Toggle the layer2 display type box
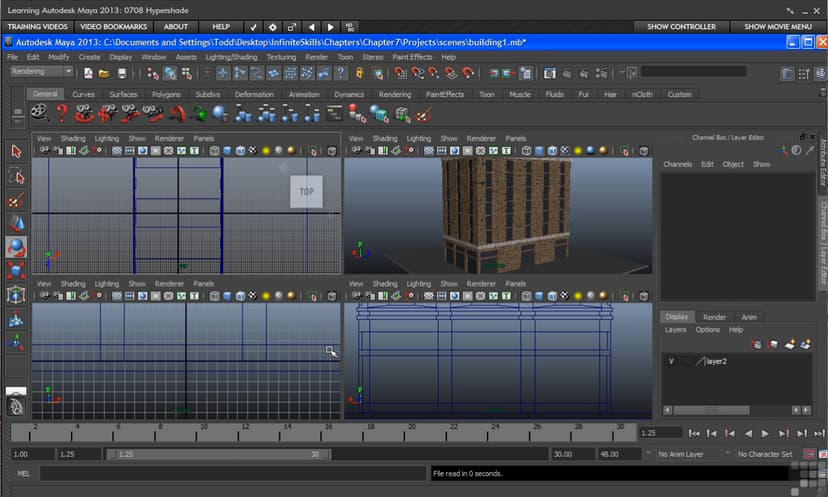Viewport: 828px width, 497px height. (x=686, y=361)
